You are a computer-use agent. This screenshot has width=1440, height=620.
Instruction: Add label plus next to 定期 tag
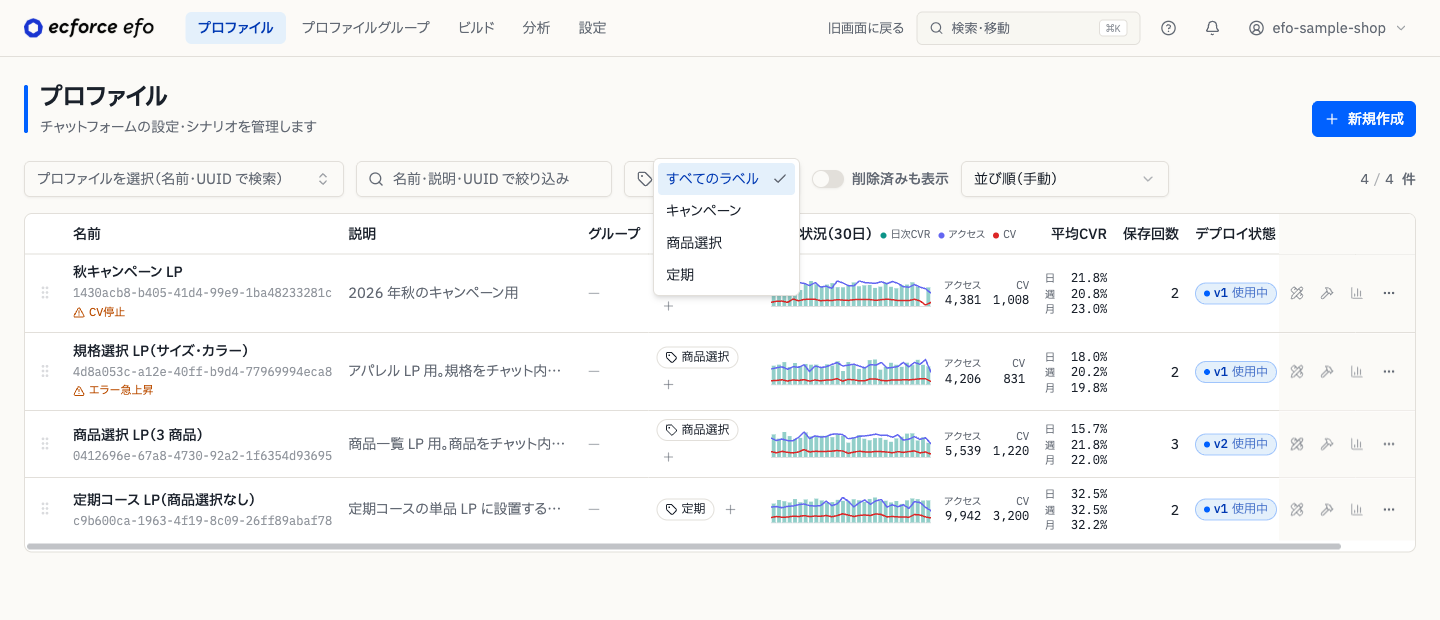(x=730, y=509)
